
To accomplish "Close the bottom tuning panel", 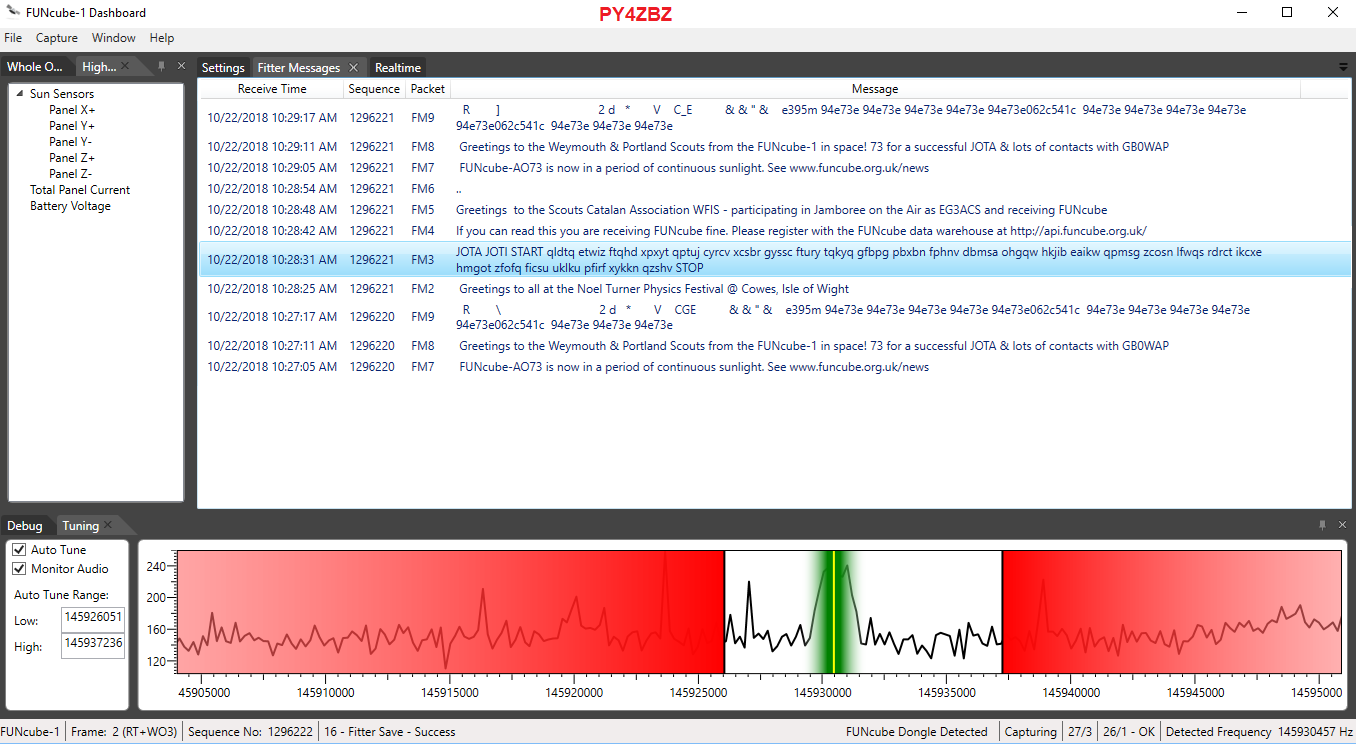I will pos(1342,525).
